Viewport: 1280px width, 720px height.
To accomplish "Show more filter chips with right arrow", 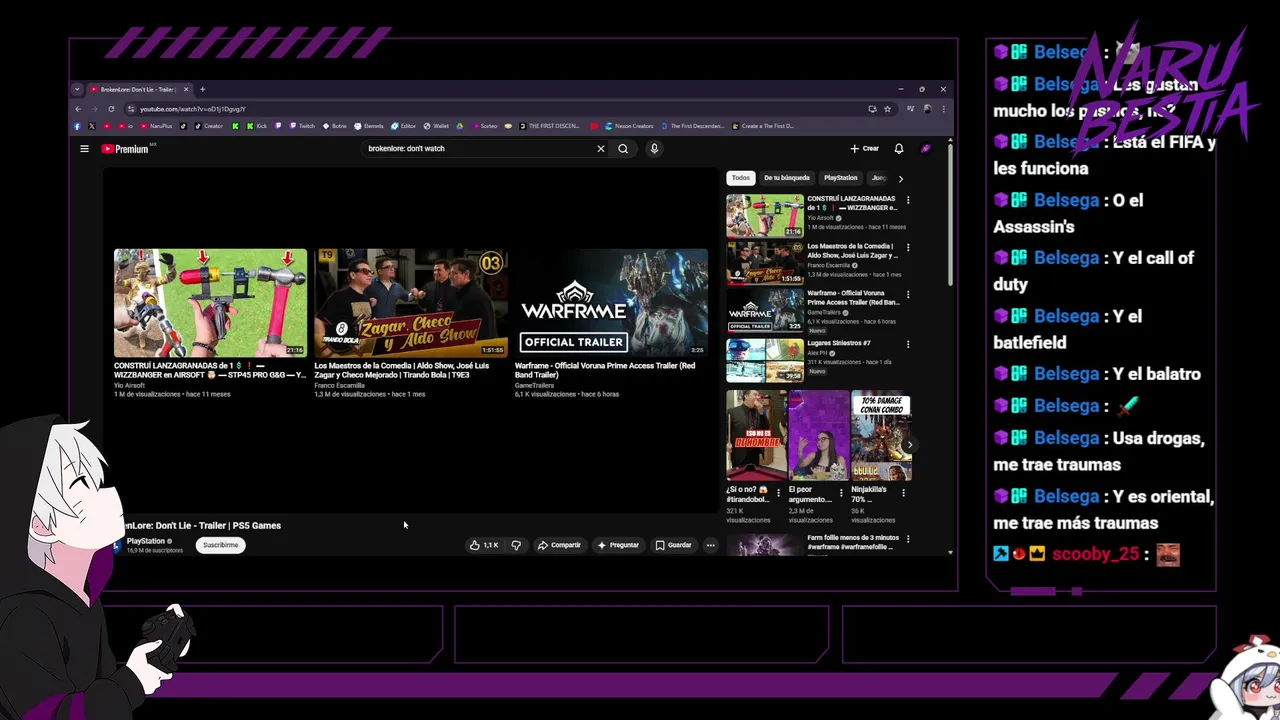I will coord(900,178).
